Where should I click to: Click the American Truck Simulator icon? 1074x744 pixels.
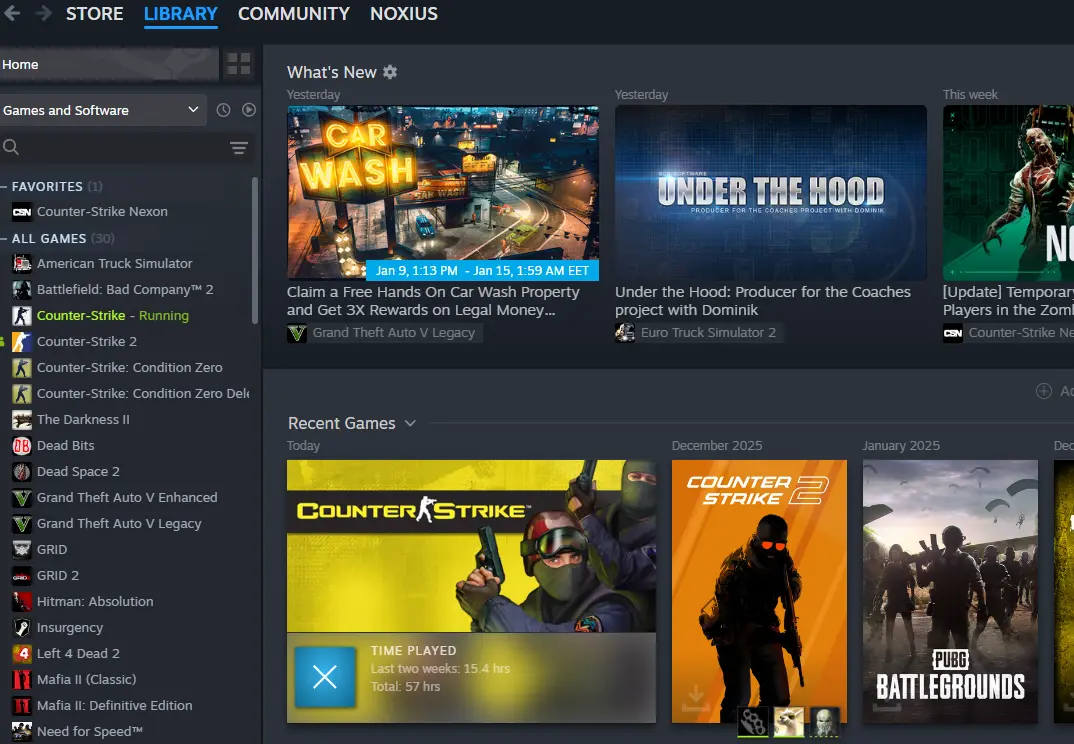coord(22,264)
